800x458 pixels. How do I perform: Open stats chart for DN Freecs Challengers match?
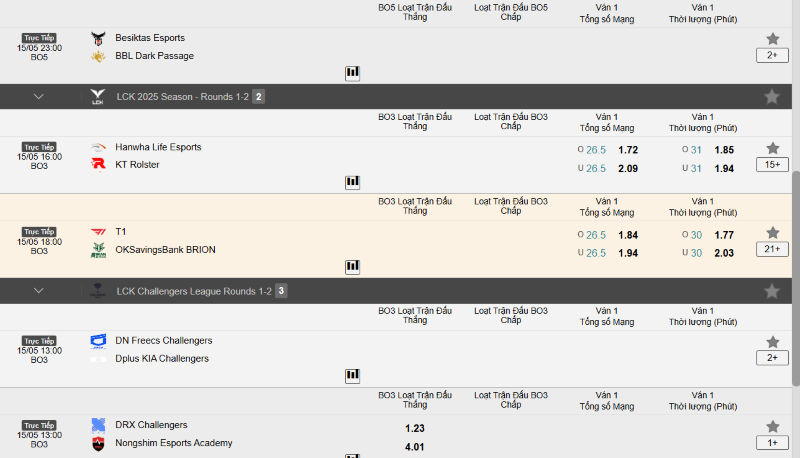point(352,375)
